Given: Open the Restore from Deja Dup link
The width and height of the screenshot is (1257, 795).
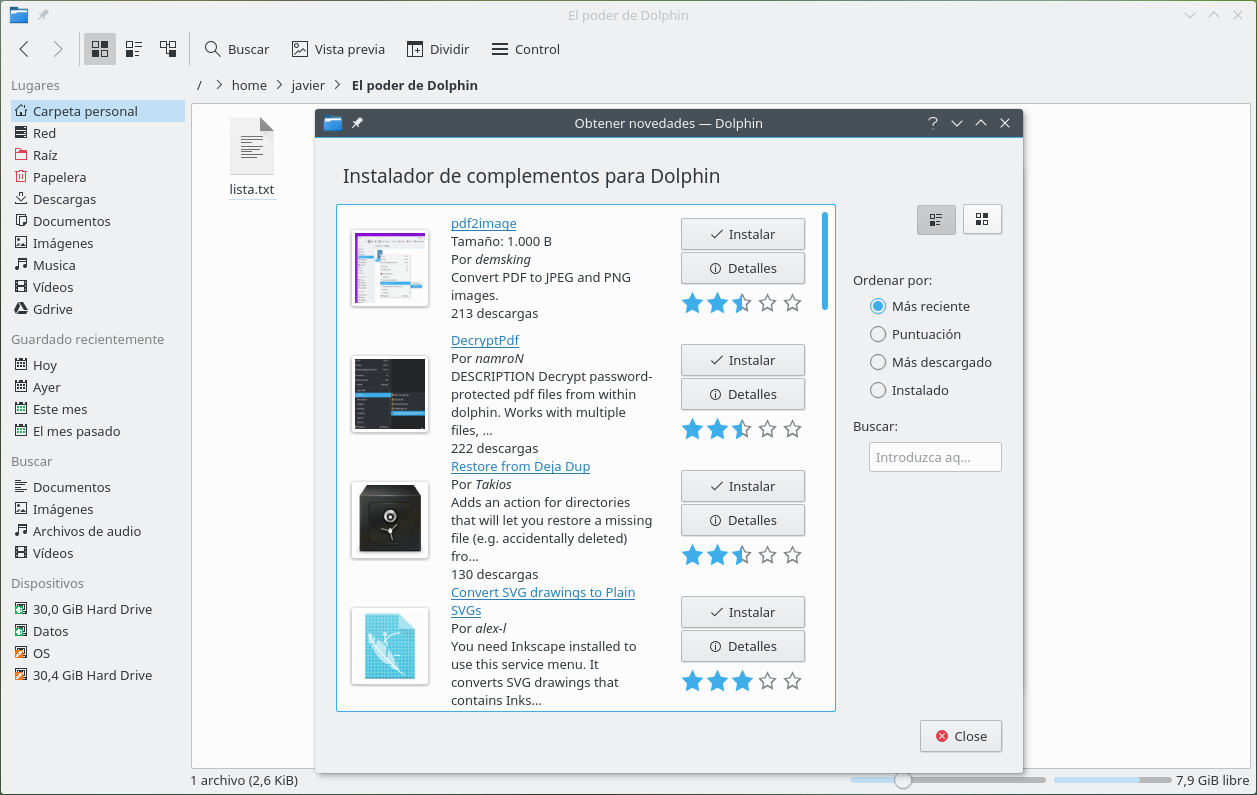Looking at the screenshot, I should coord(521,466).
